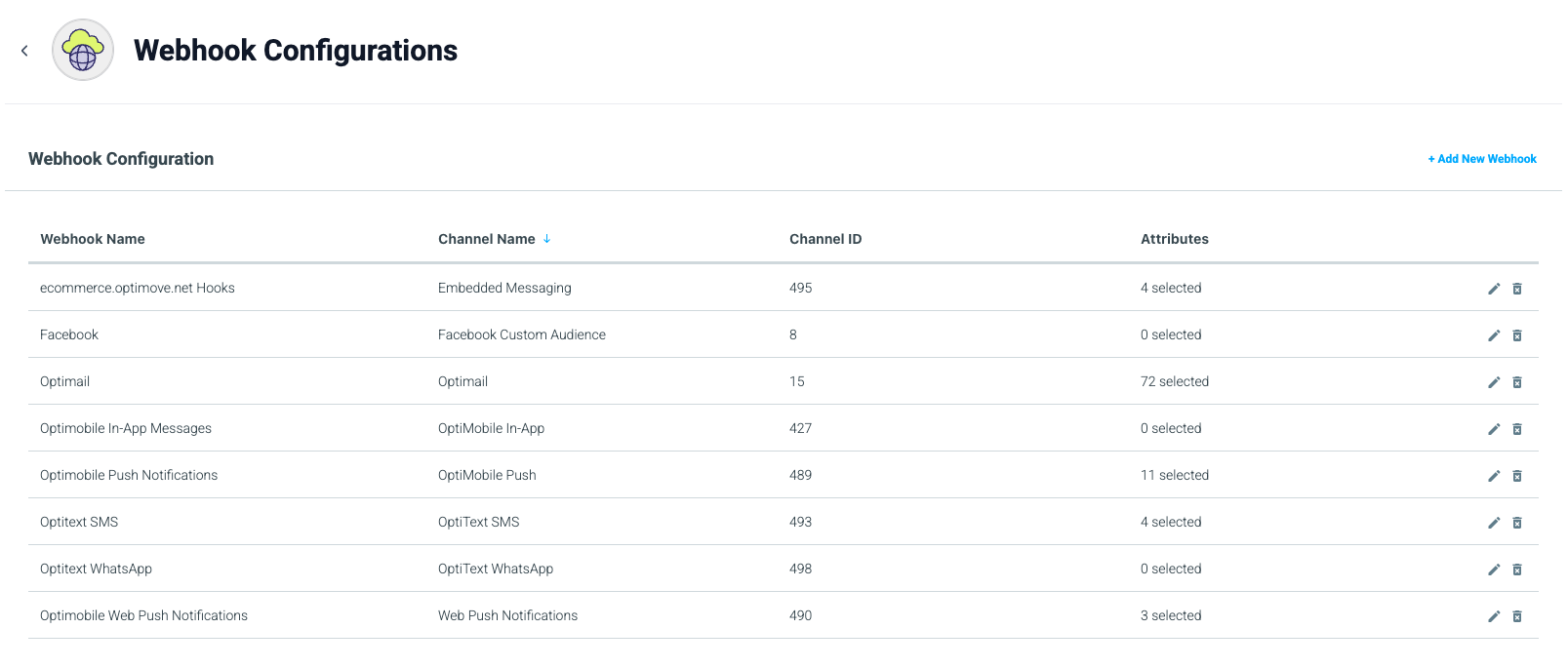Click channel ID 495

pos(800,288)
